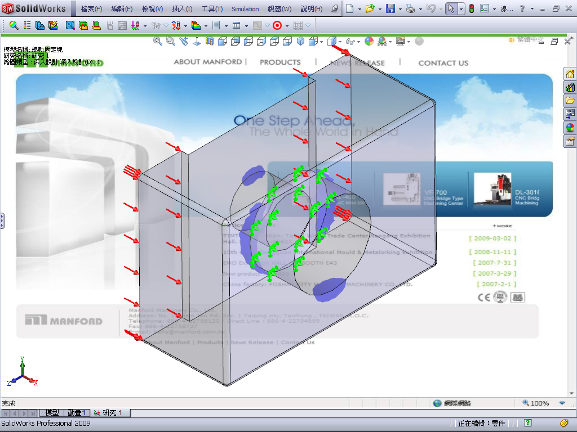Follow the PRODUCTS link
Viewport: 577px width, 432px height.
(x=280, y=62)
